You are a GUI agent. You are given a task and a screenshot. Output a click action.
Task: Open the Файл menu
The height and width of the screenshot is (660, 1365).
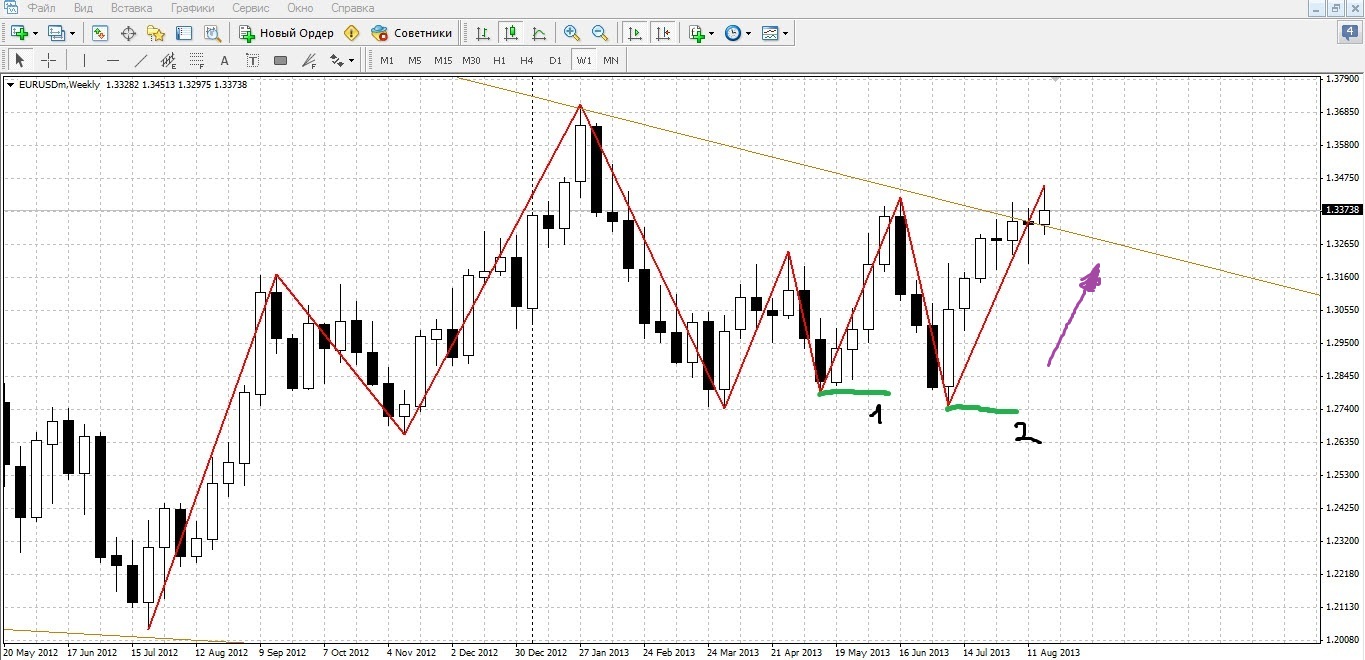click(x=42, y=7)
